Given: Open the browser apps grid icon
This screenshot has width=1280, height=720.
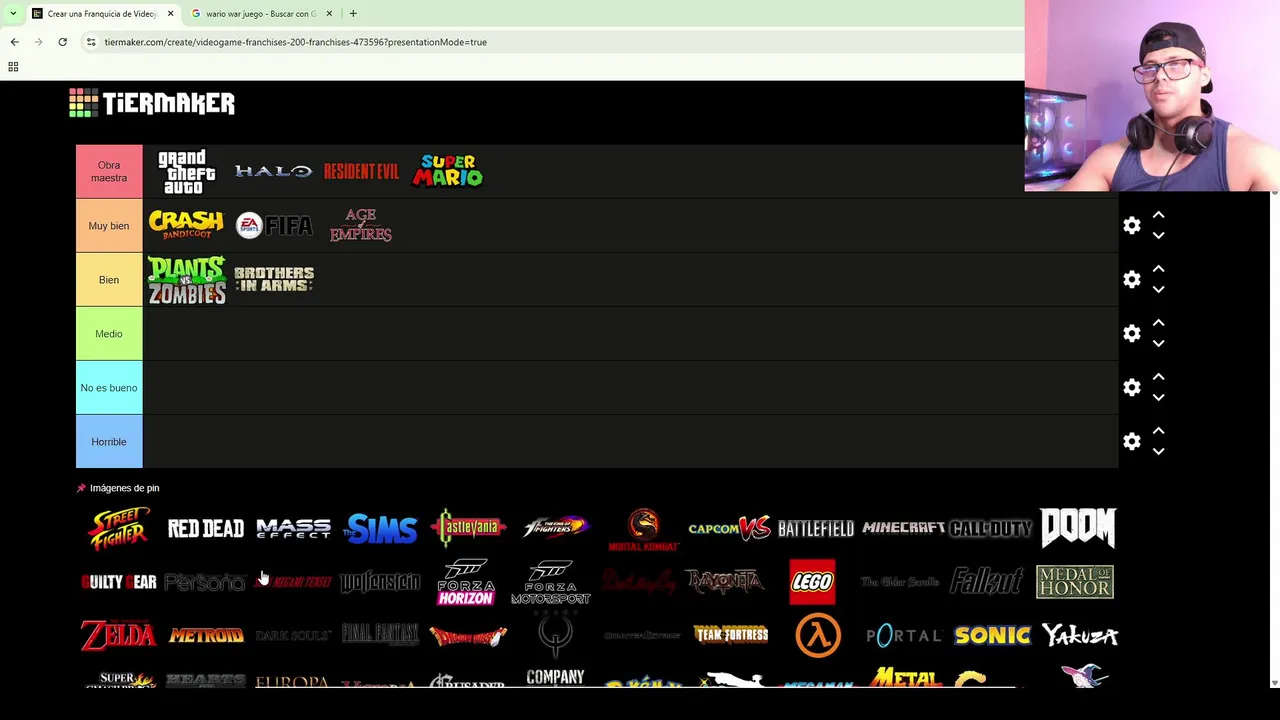Looking at the screenshot, I should click(x=13, y=67).
